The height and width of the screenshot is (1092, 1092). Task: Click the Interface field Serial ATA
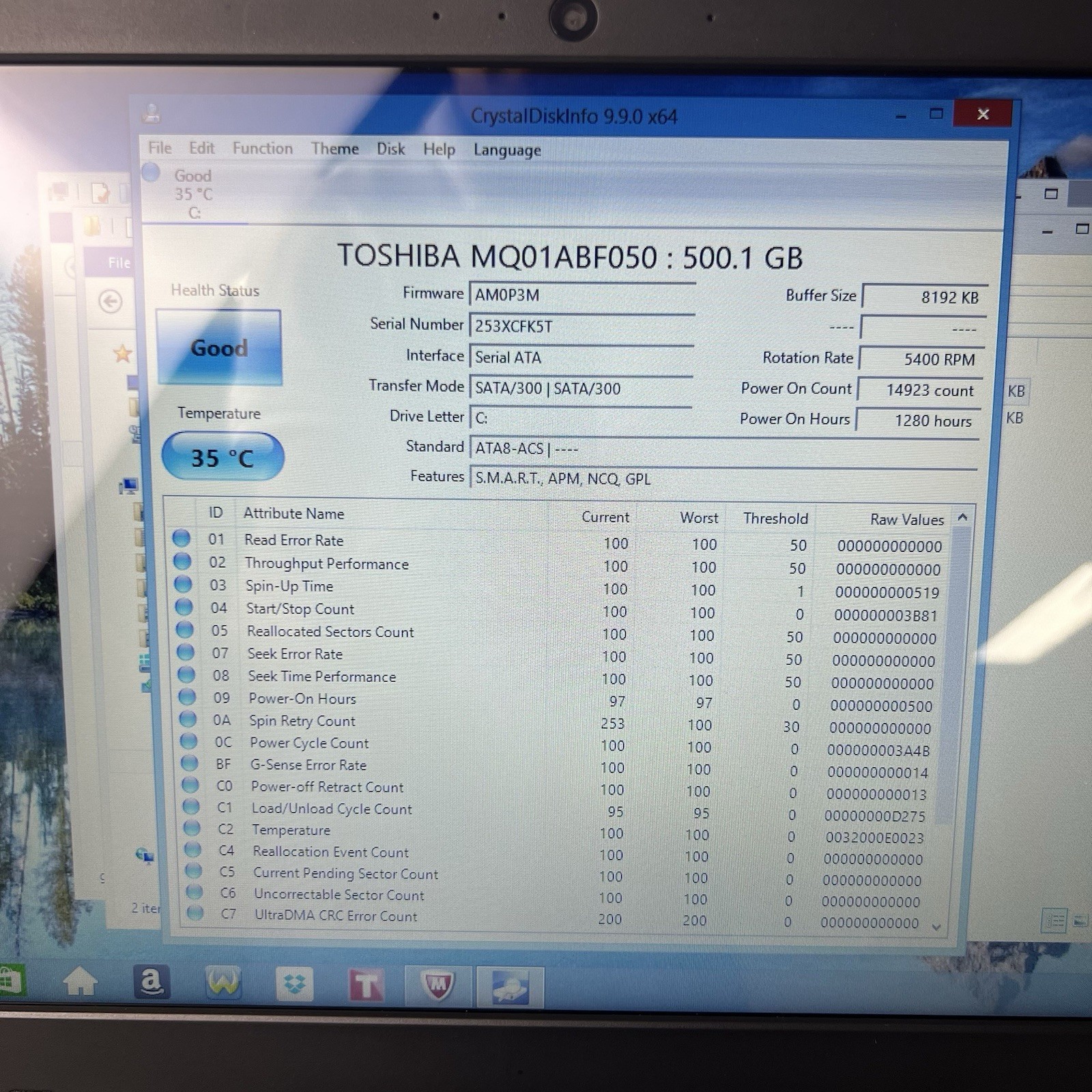point(581,357)
